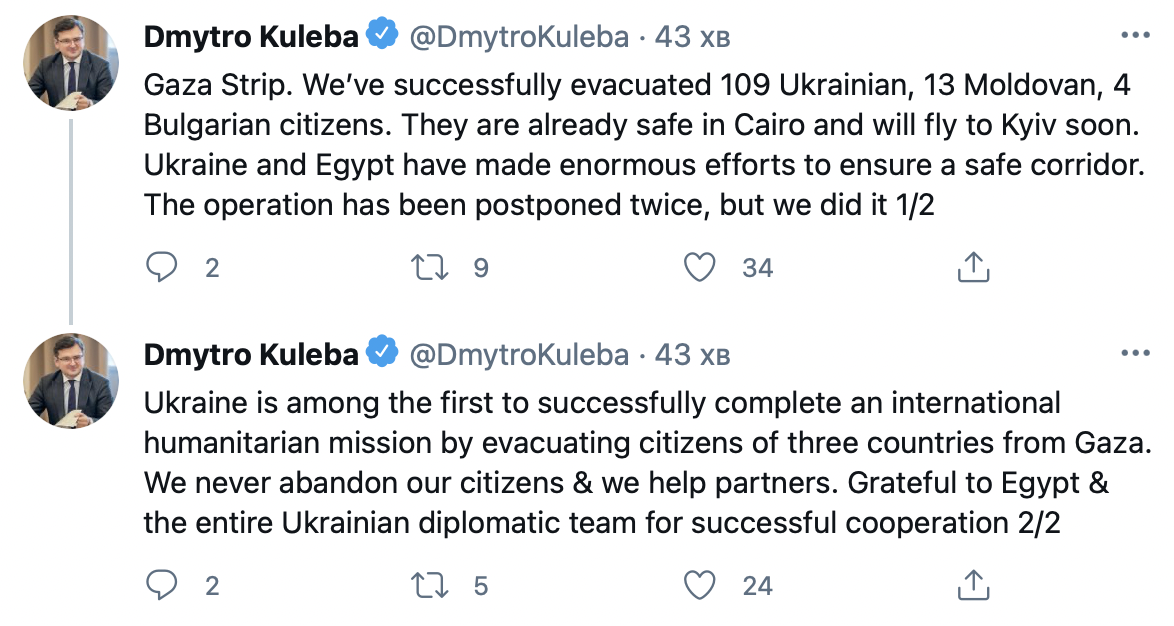Open Dmytro Kuleba's profile name in second tweet

[x=251, y=355]
